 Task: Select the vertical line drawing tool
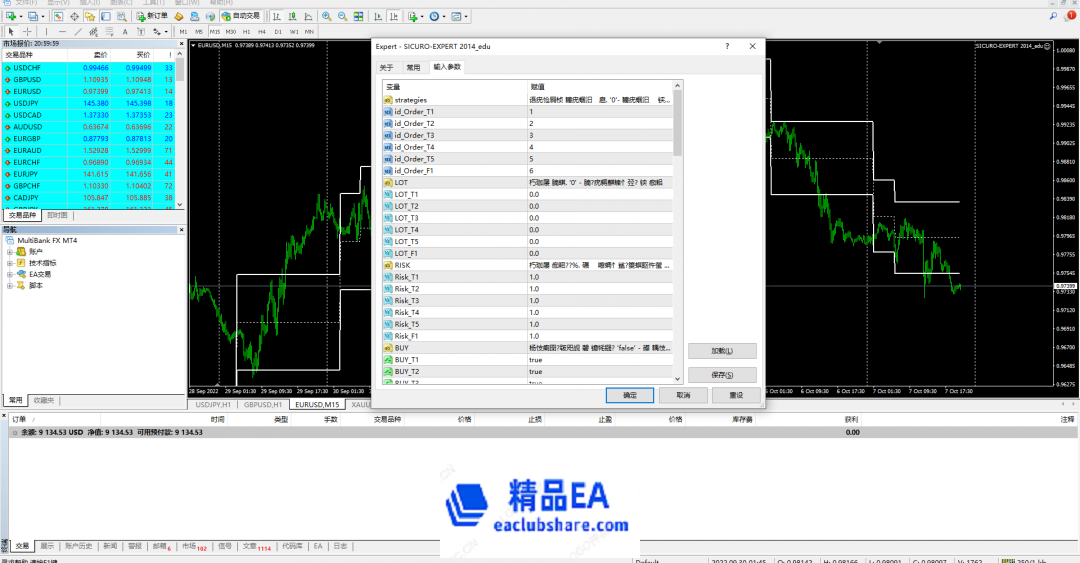(46, 32)
